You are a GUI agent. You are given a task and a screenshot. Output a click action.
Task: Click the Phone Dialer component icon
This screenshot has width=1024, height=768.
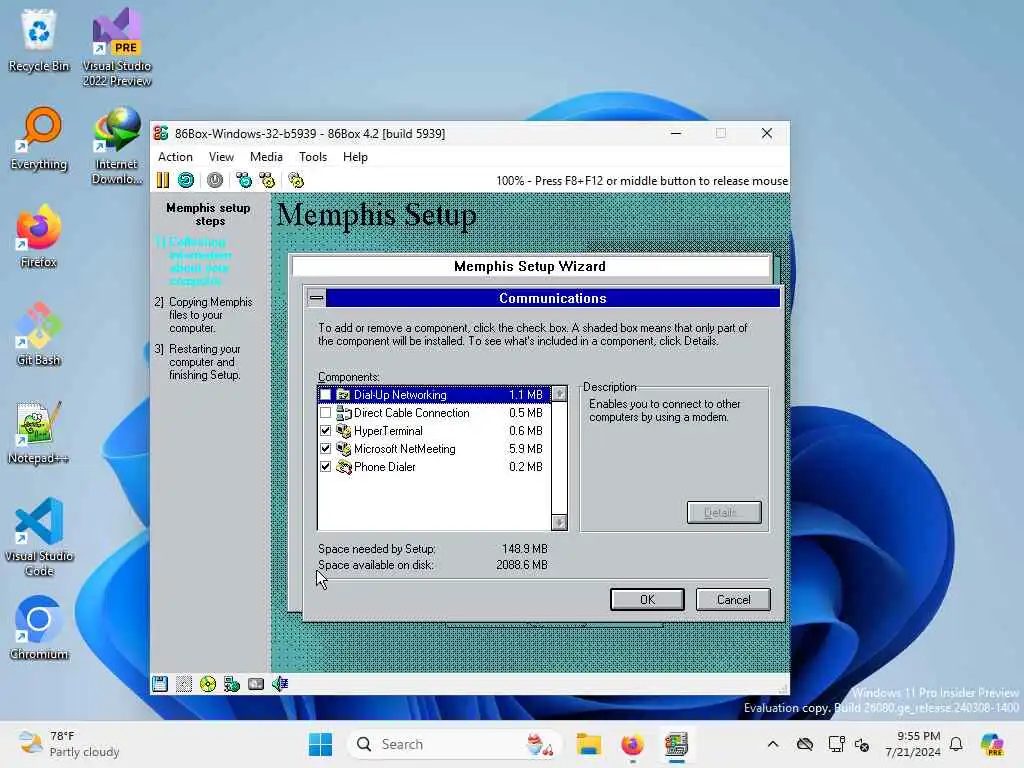point(344,467)
